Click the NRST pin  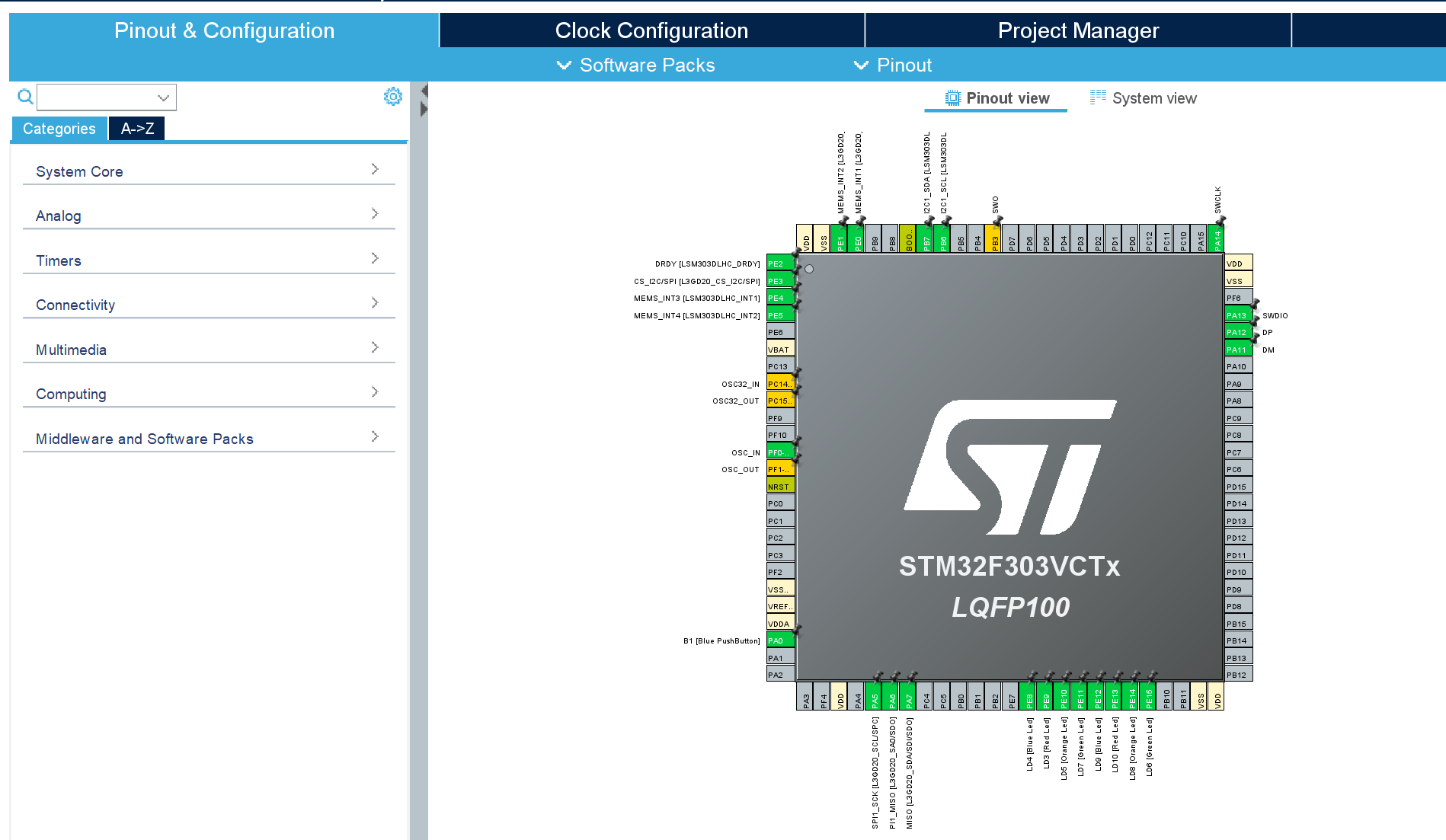click(780, 487)
